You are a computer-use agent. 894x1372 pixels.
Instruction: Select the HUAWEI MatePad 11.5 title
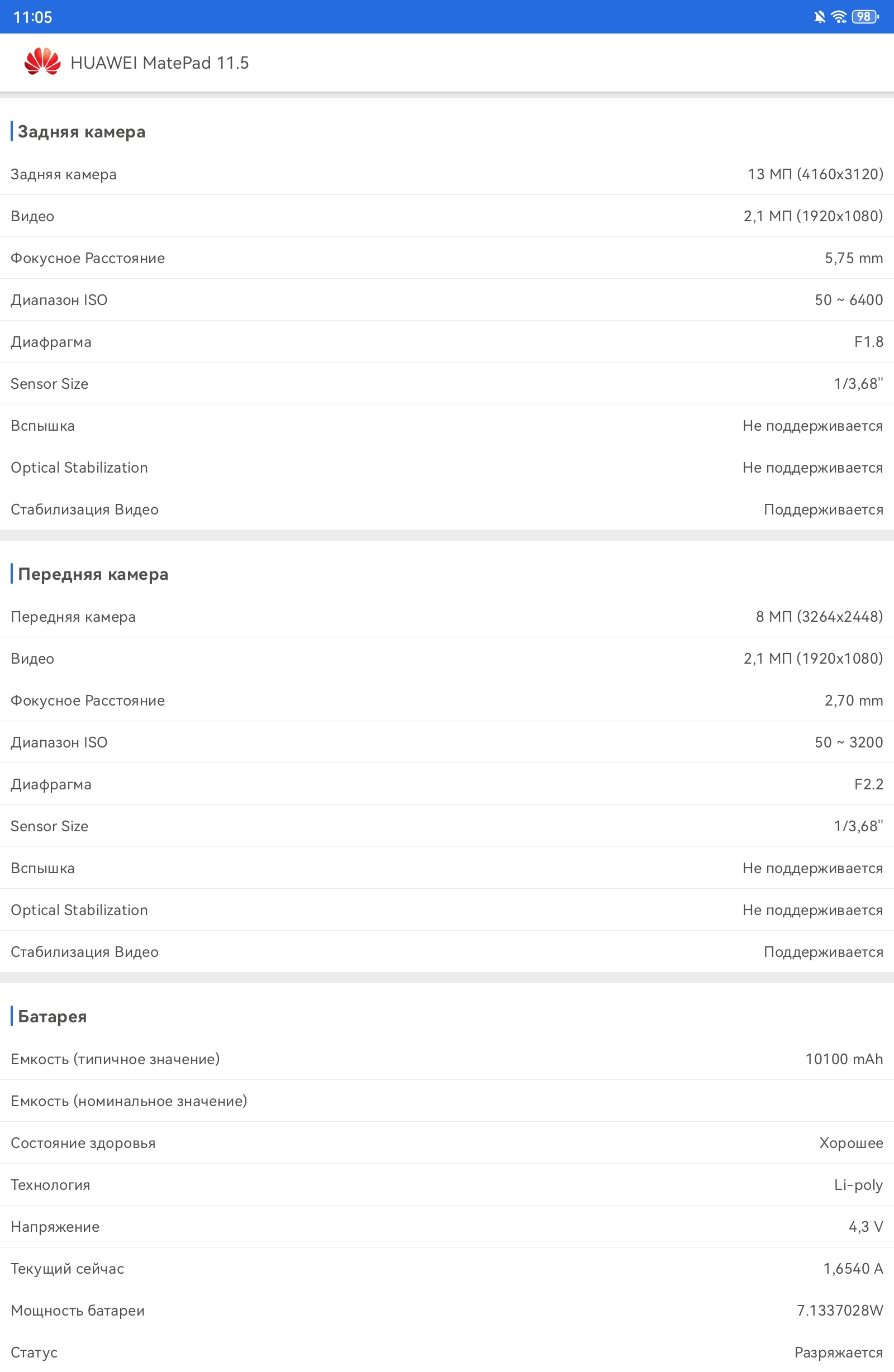[x=160, y=62]
